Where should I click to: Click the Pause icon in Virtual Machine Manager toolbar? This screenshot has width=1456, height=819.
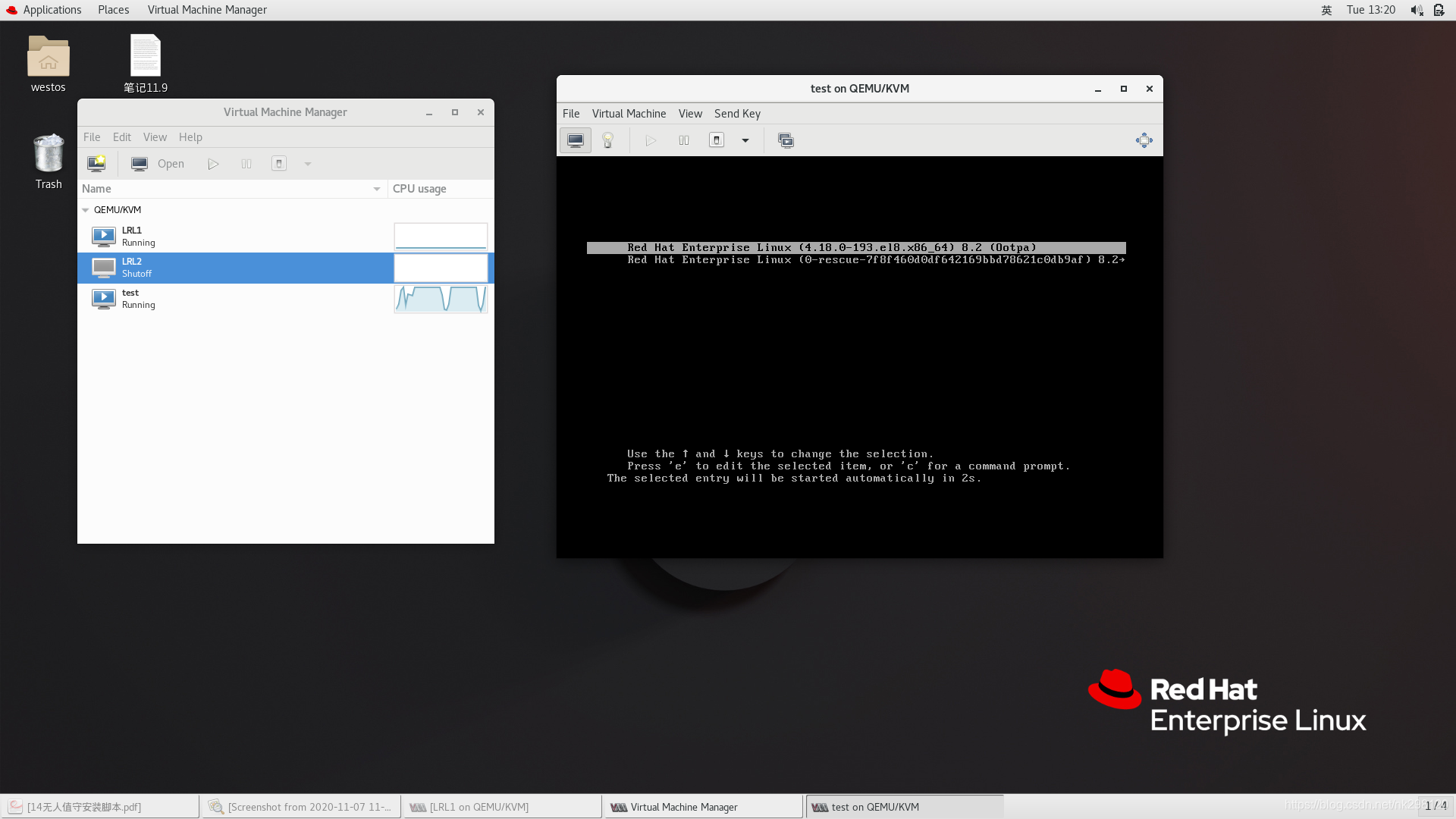[x=246, y=164]
